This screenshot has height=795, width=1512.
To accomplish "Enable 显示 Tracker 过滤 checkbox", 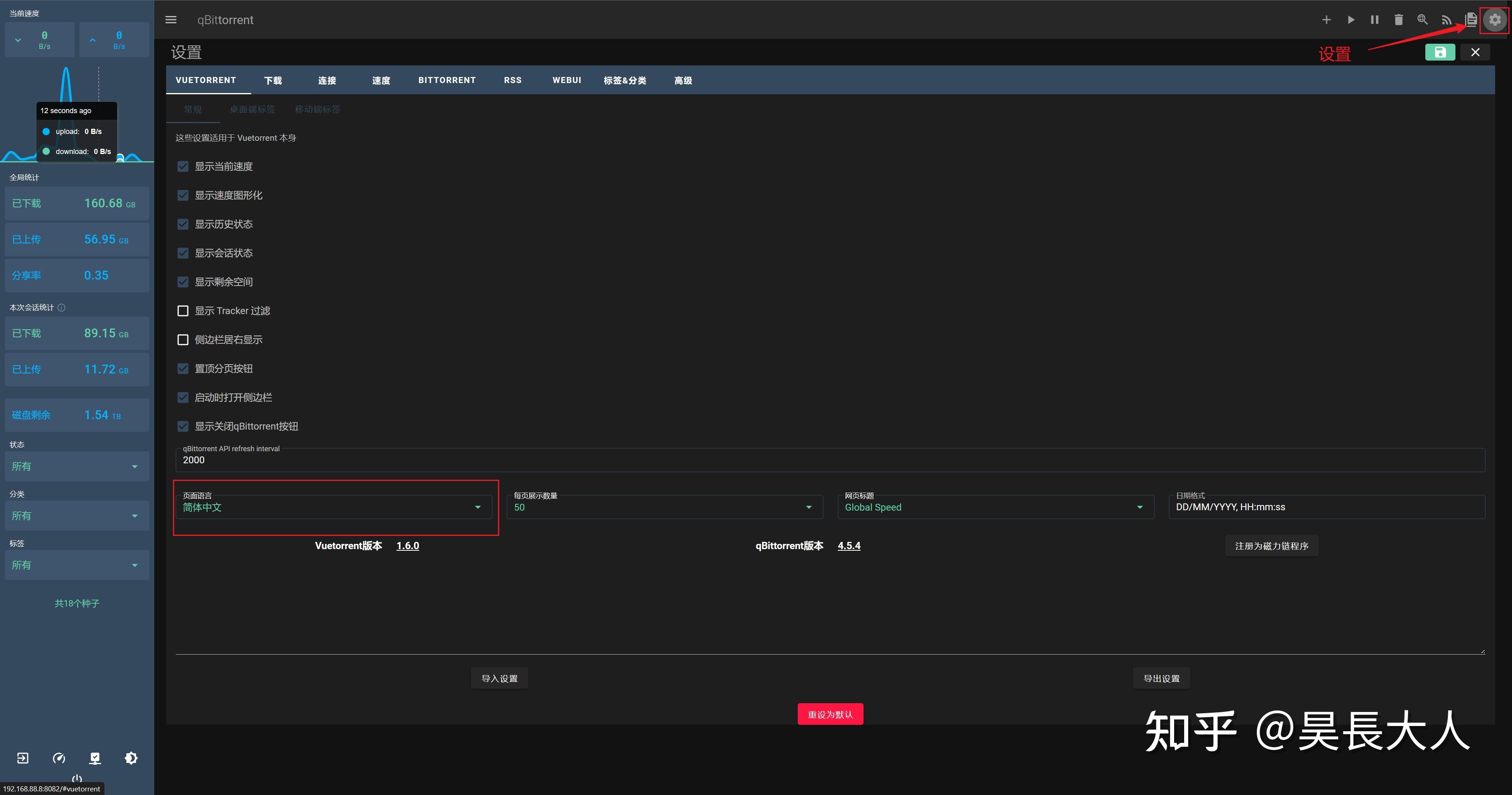I will click(x=183, y=311).
